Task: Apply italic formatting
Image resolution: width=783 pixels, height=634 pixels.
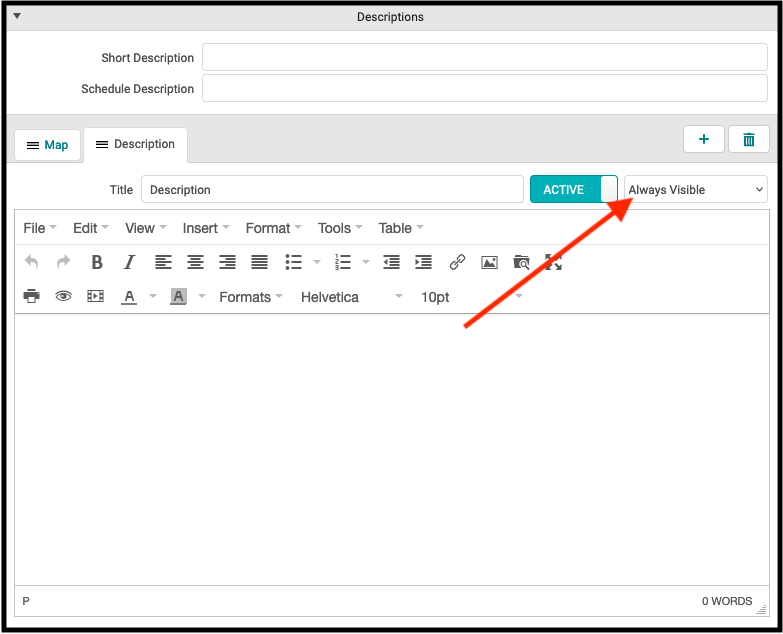Action: [129, 262]
